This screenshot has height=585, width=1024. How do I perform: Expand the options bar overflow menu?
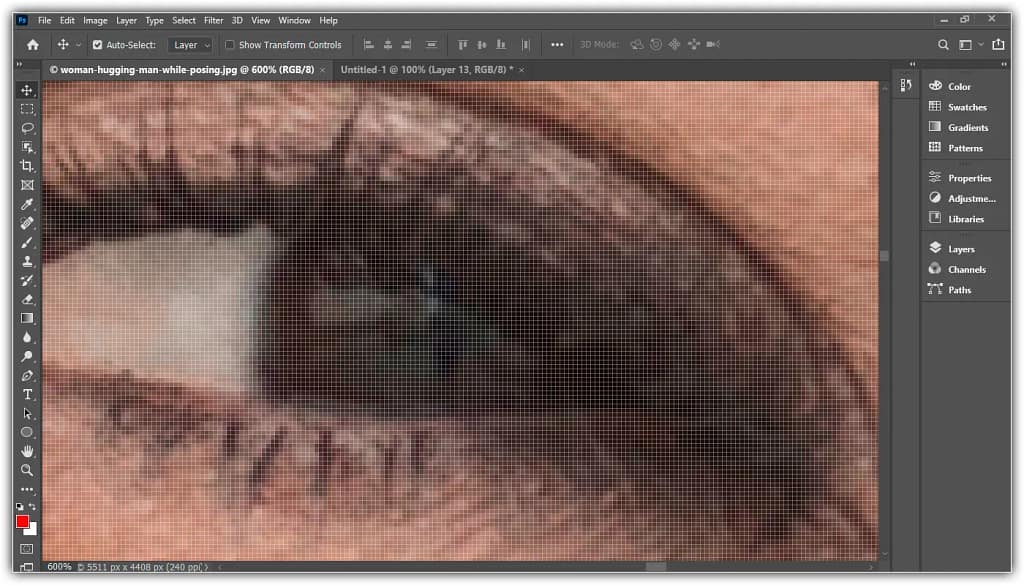point(556,44)
